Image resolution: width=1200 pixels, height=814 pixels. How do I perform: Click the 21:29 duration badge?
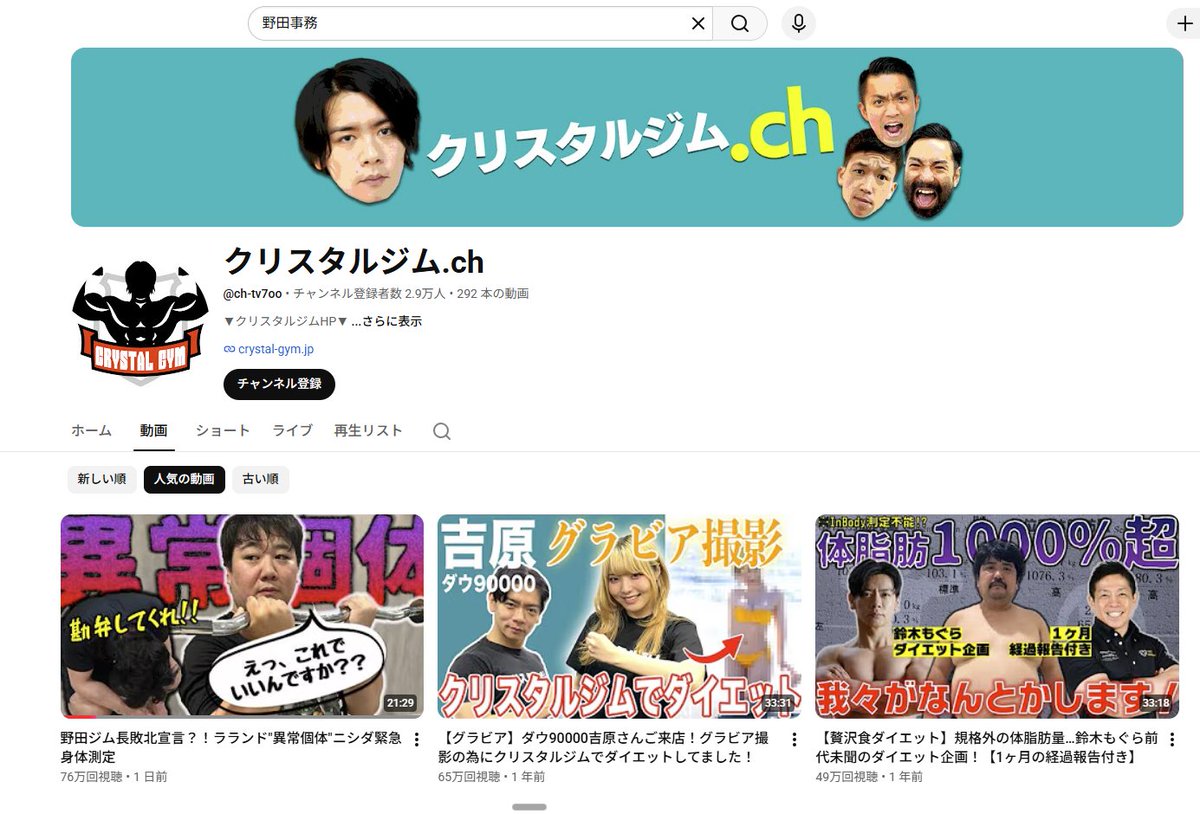click(x=400, y=703)
